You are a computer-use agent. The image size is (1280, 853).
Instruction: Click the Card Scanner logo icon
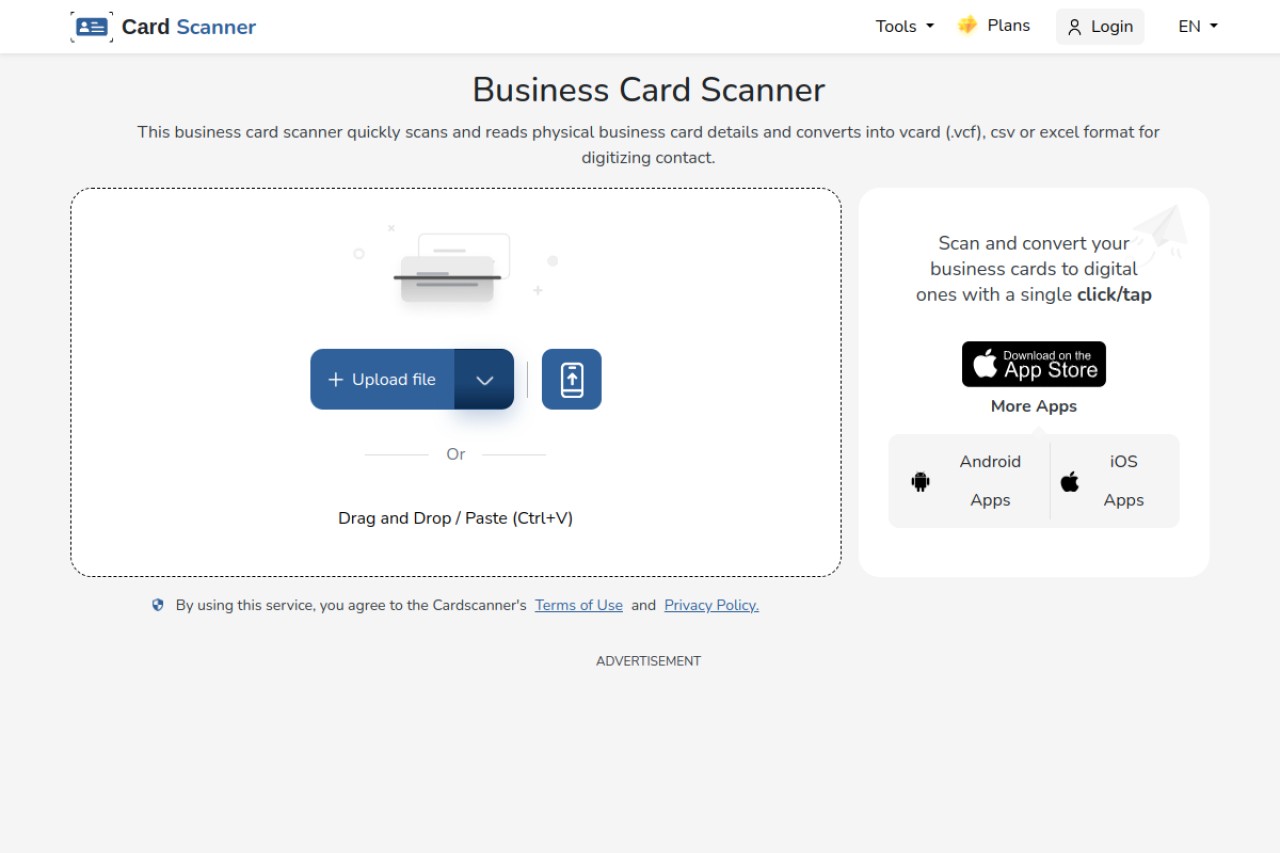pyautogui.click(x=91, y=27)
